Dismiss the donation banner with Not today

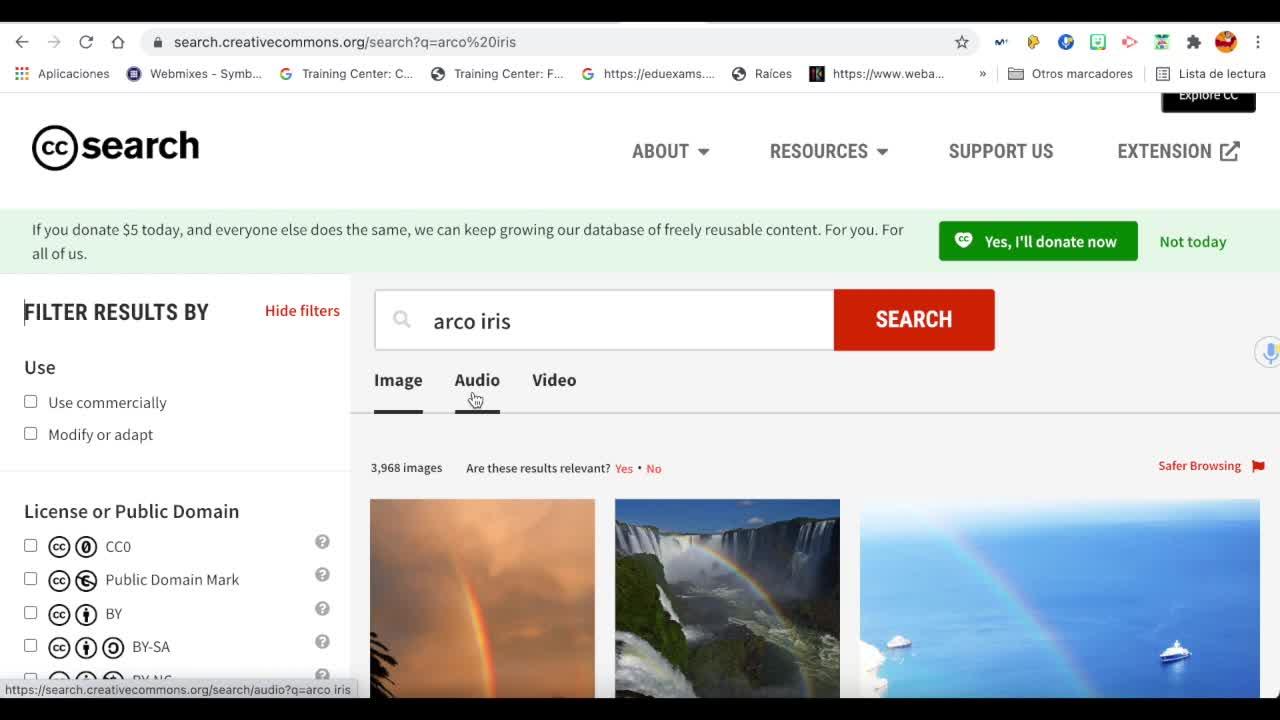coord(1193,241)
